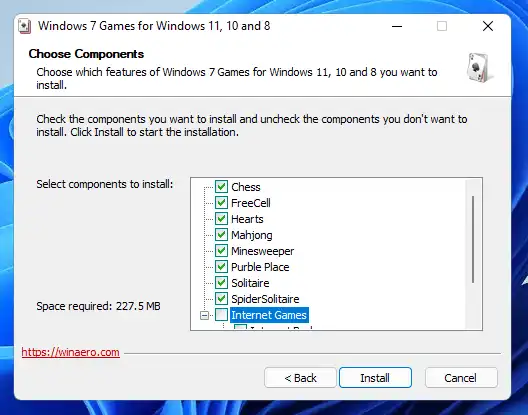Image resolution: width=528 pixels, height=415 pixels.
Task: Minimize the installer window
Action: click(x=397, y=26)
